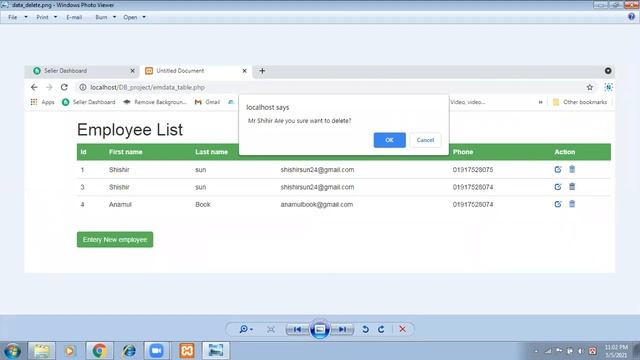Viewport: 640px width, 360px height.
Task: Delete the Anamul employee row
Action: point(572,204)
